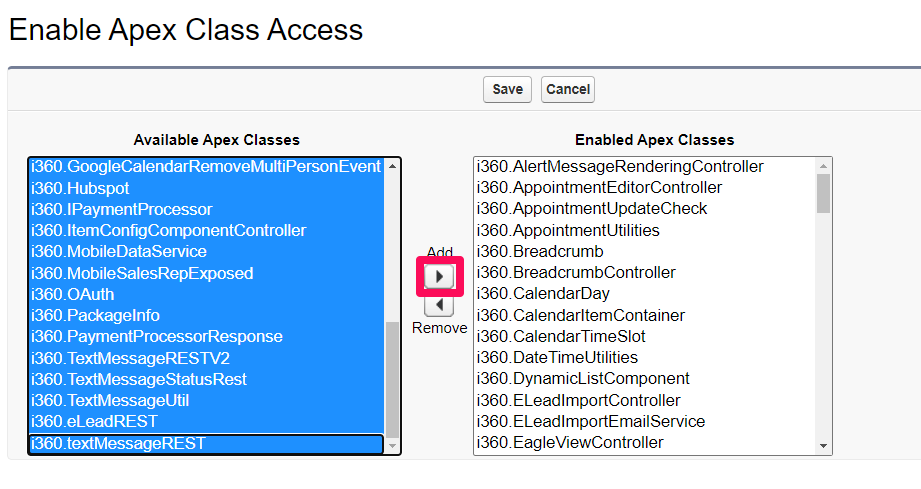
Task: Click Enabled classes scrollbar up arrow
Action: [823, 166]
